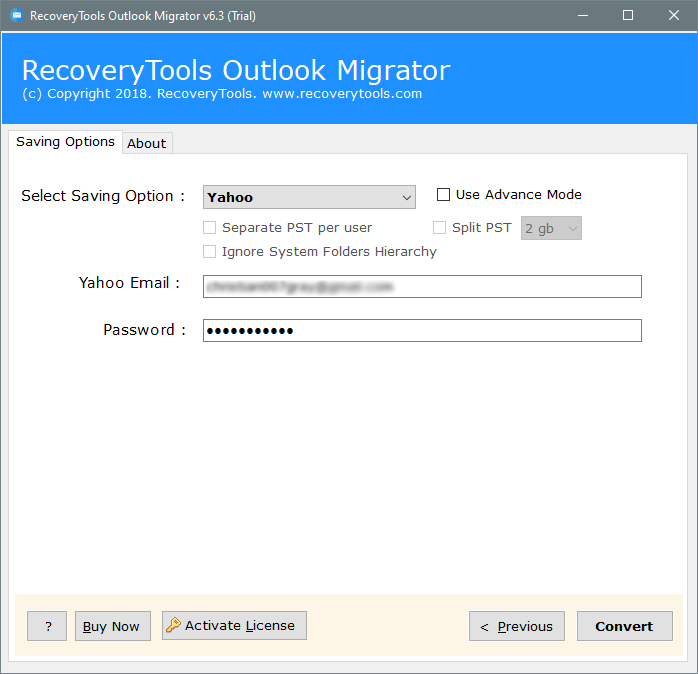Click the Password label

tap(144, 330)
